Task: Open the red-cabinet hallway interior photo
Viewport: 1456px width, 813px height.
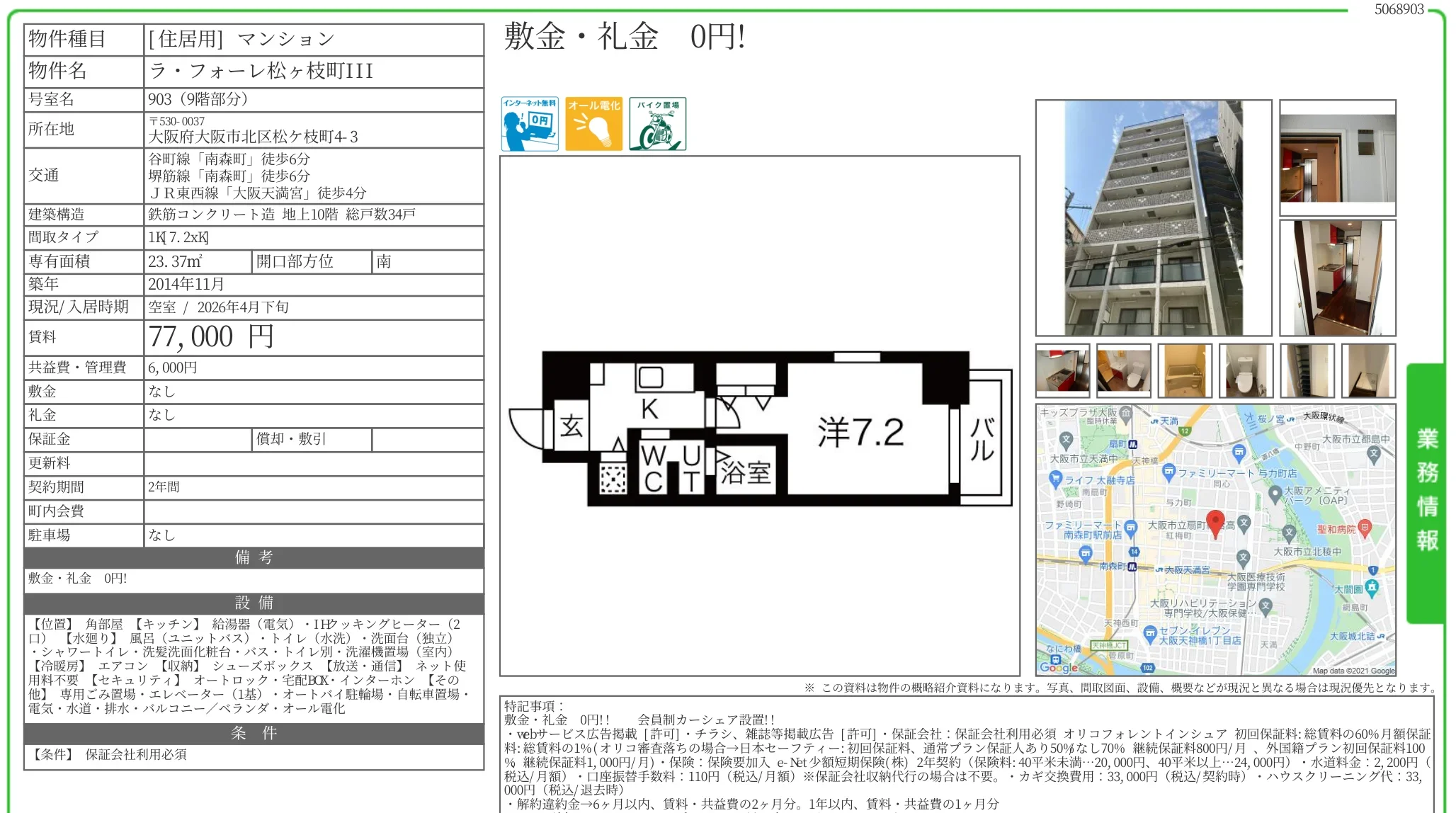Action: click(x=1337, y=278)
